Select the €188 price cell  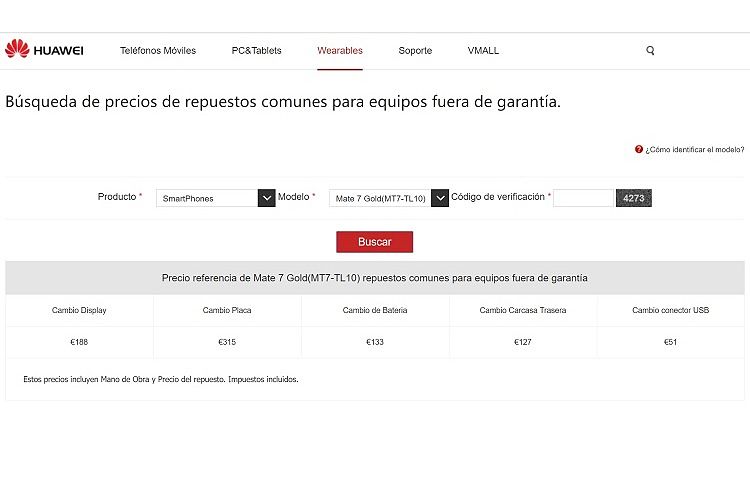[x=79, y=342]
